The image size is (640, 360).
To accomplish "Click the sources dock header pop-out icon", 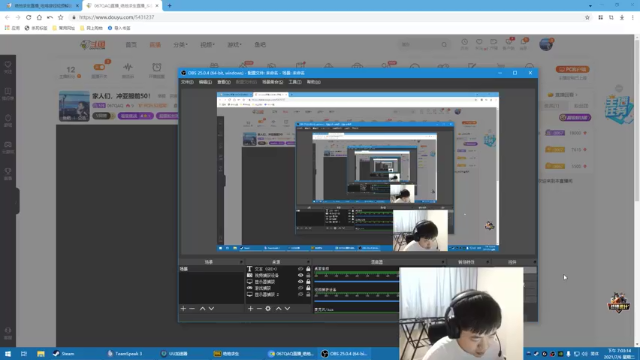I will [x=308, y=262].
